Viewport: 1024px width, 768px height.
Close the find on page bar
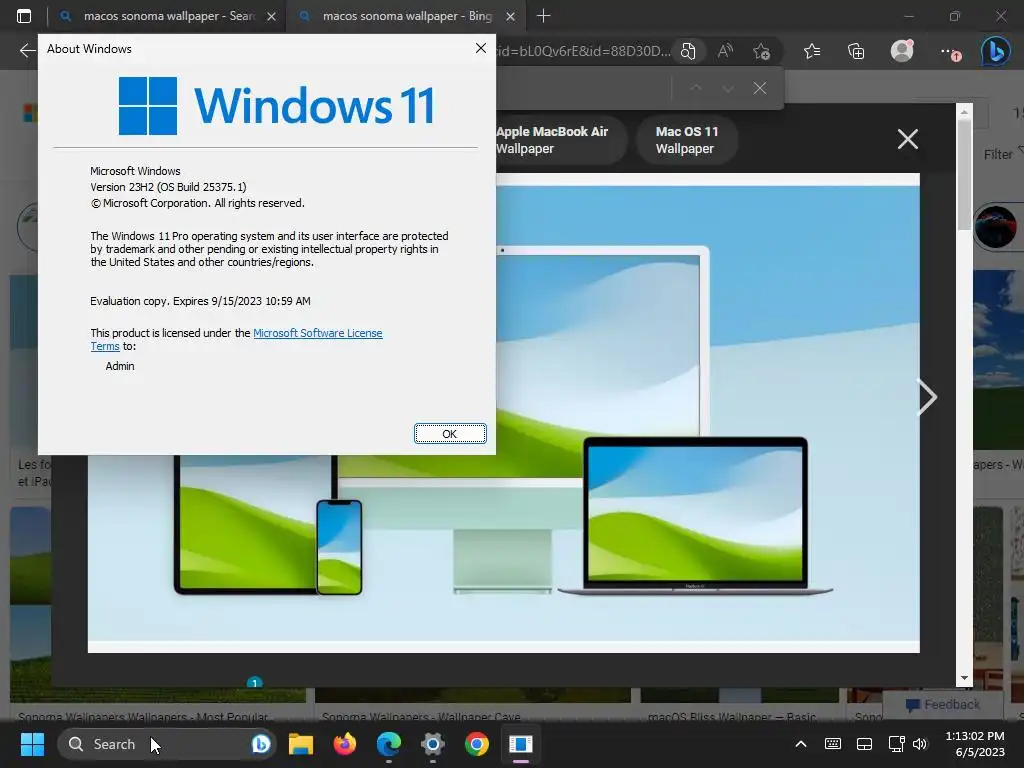click(x=760, y=88)
